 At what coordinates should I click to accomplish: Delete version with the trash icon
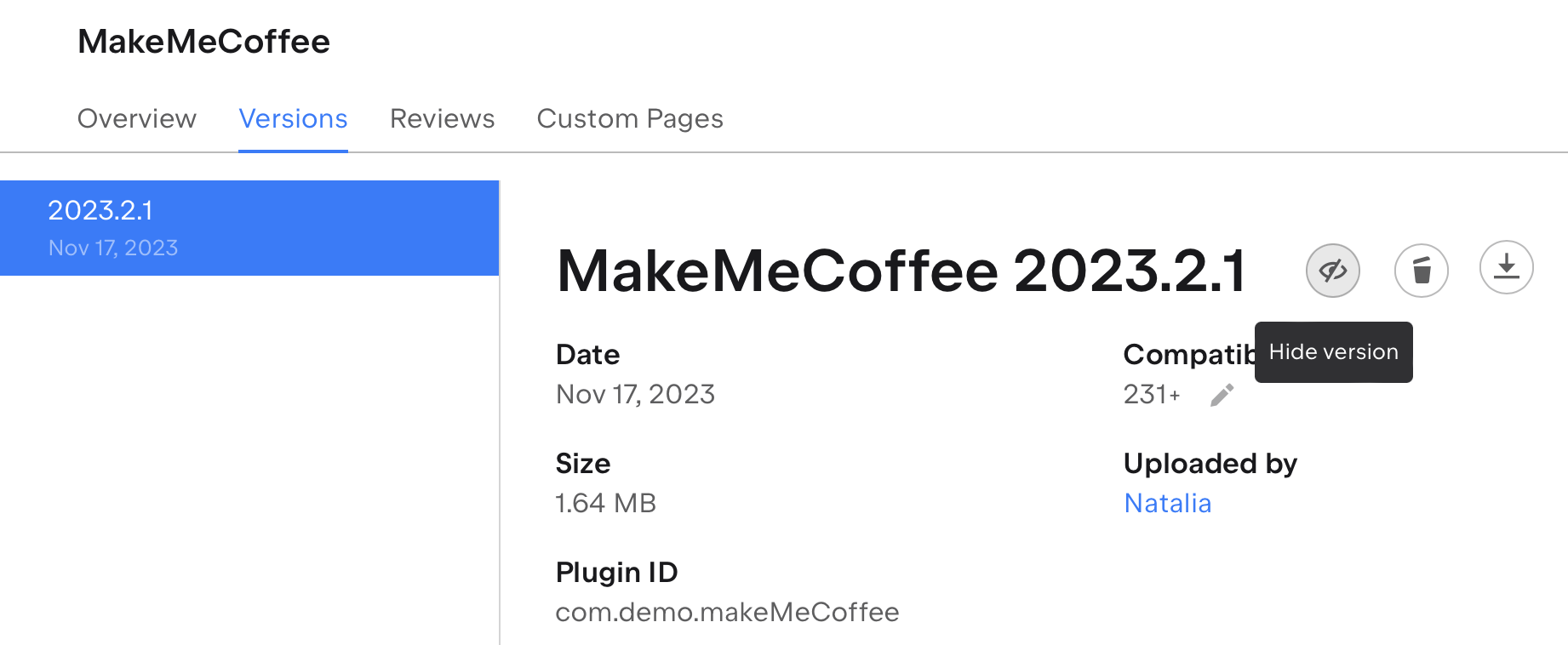(1421, 271)
